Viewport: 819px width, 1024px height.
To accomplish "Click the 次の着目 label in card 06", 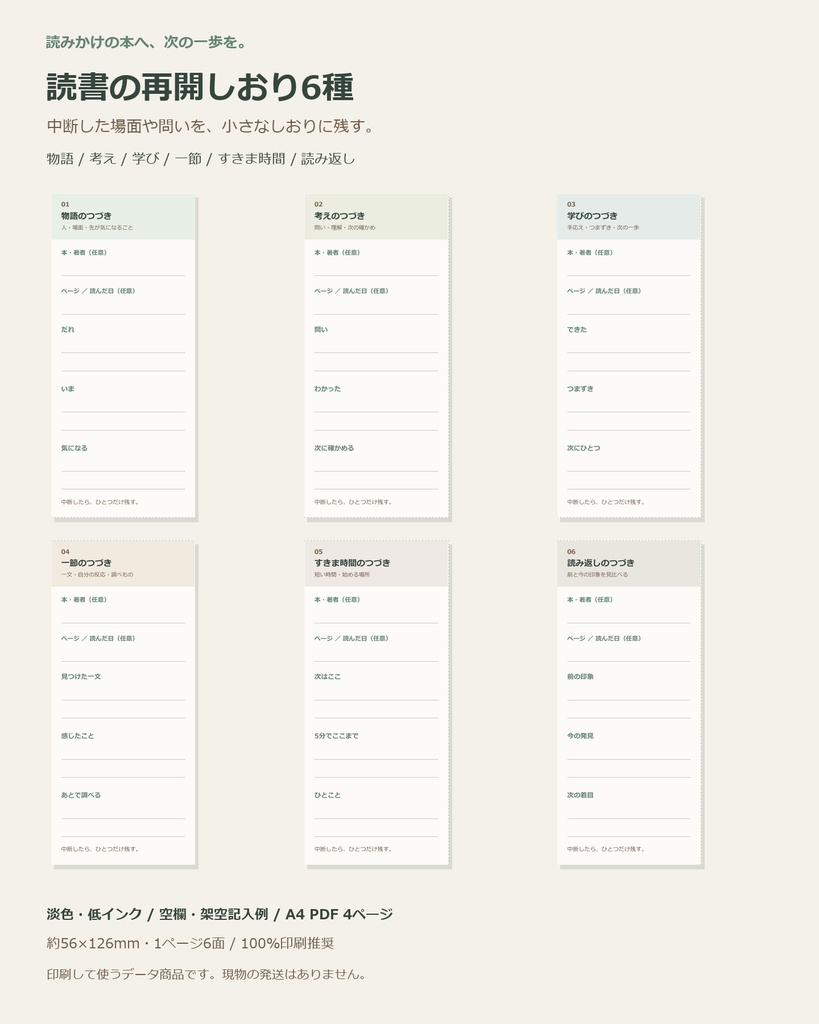I will click(x=581, y=795).
